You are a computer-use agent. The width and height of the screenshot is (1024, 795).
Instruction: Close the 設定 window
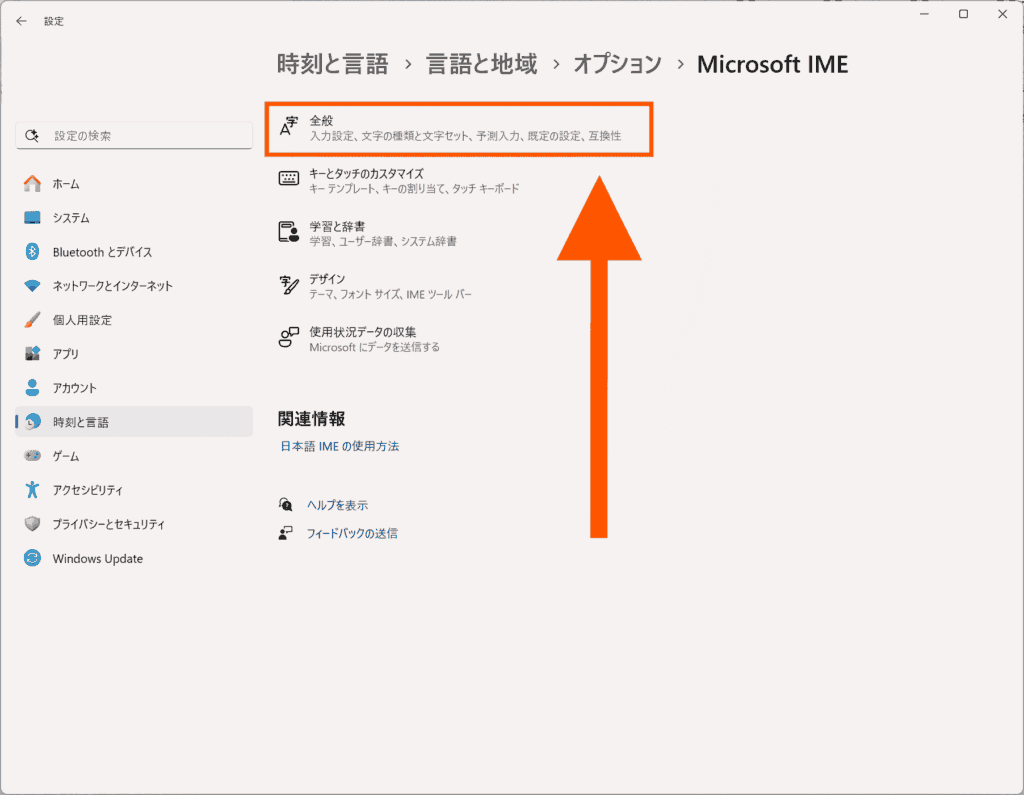tap(1002, 14)
